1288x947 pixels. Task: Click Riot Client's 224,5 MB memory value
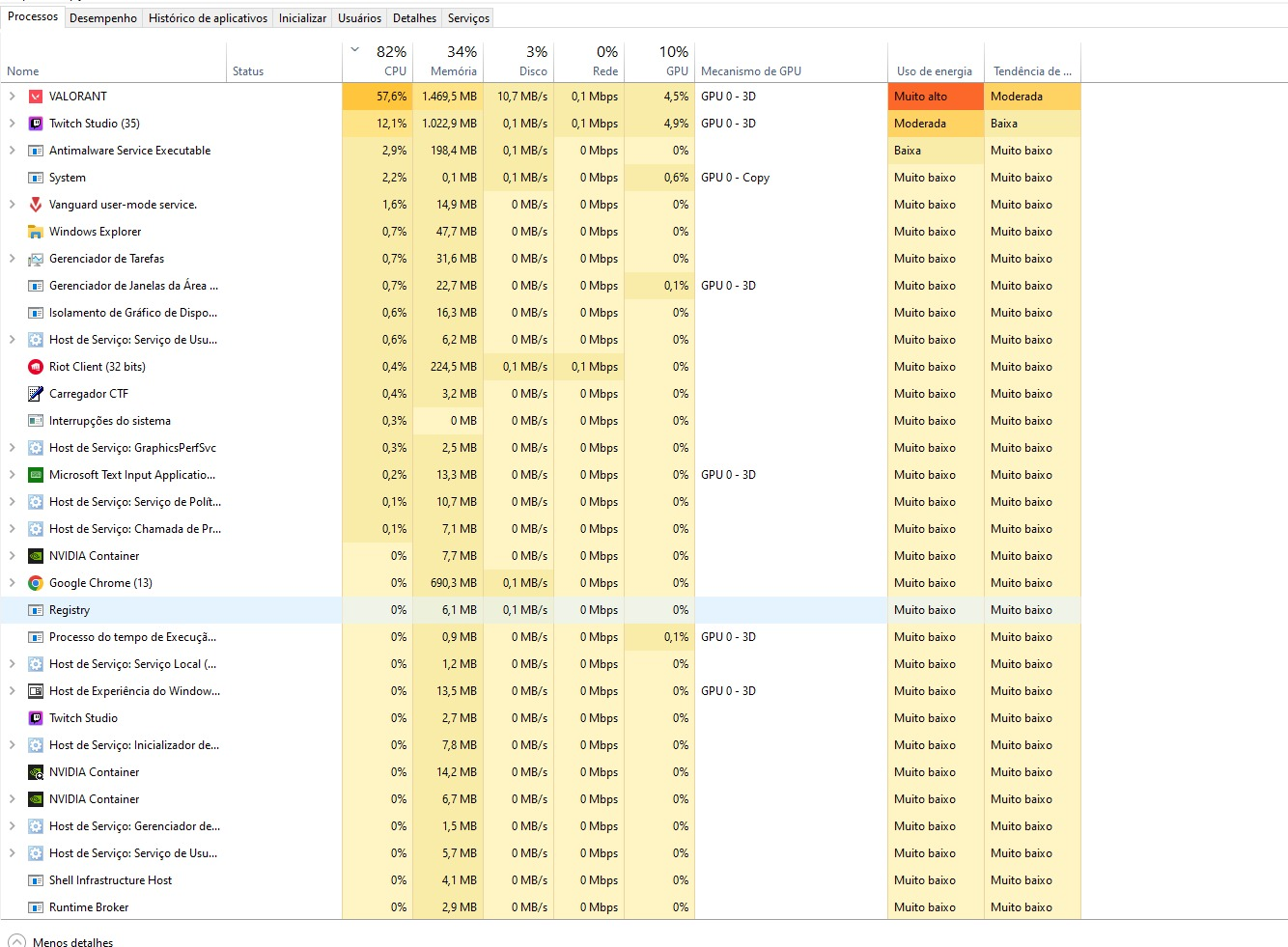(x=448, y=367)
